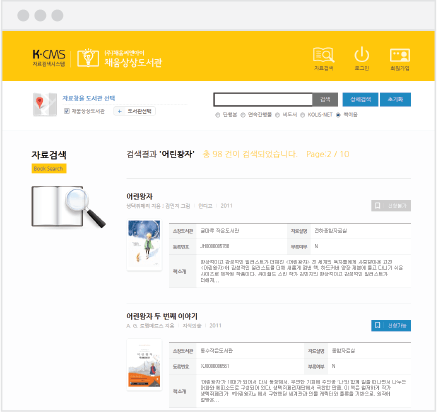Click the 자료검색 sidebar heading
This screenshot has height=412, width=437.
tap(49, 155)
